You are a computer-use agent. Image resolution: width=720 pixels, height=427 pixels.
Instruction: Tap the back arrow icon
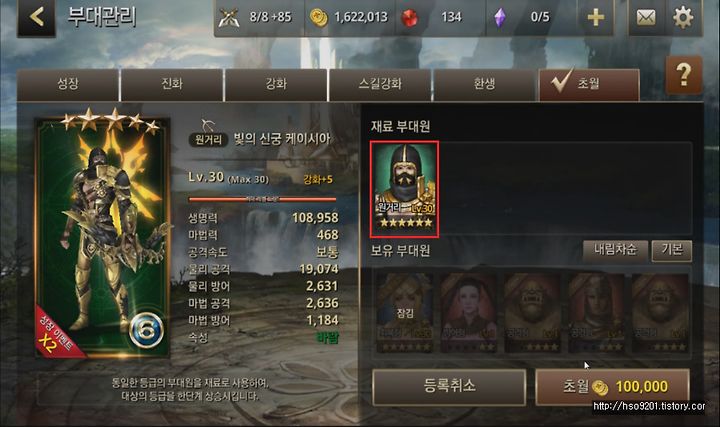point(37,17)
